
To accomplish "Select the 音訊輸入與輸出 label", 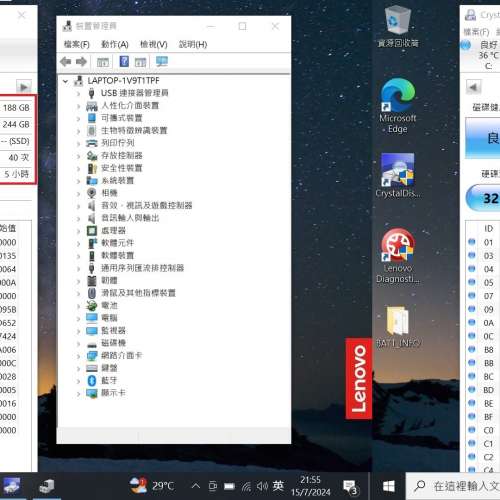I will tap(130, 218).
